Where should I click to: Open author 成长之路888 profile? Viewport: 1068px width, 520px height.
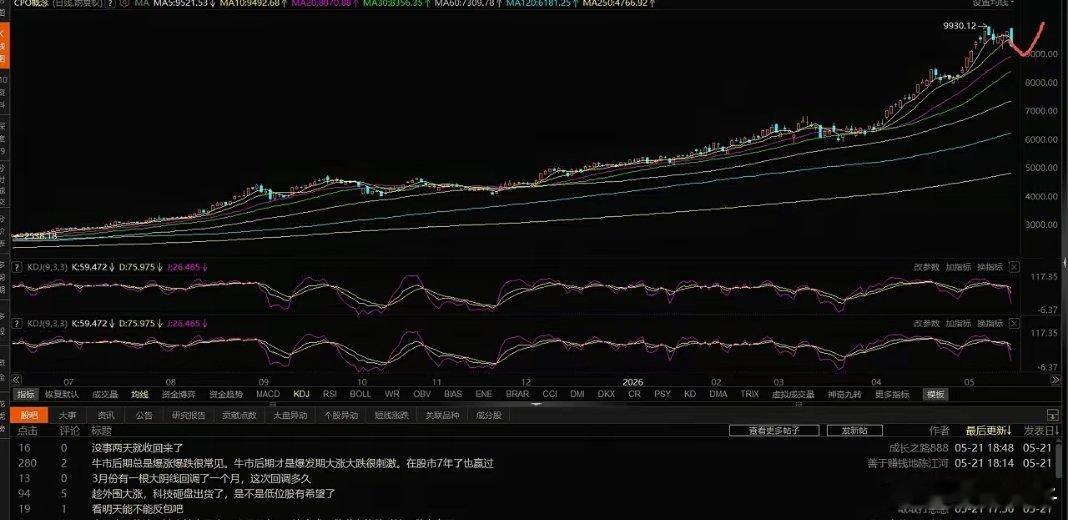918,448
